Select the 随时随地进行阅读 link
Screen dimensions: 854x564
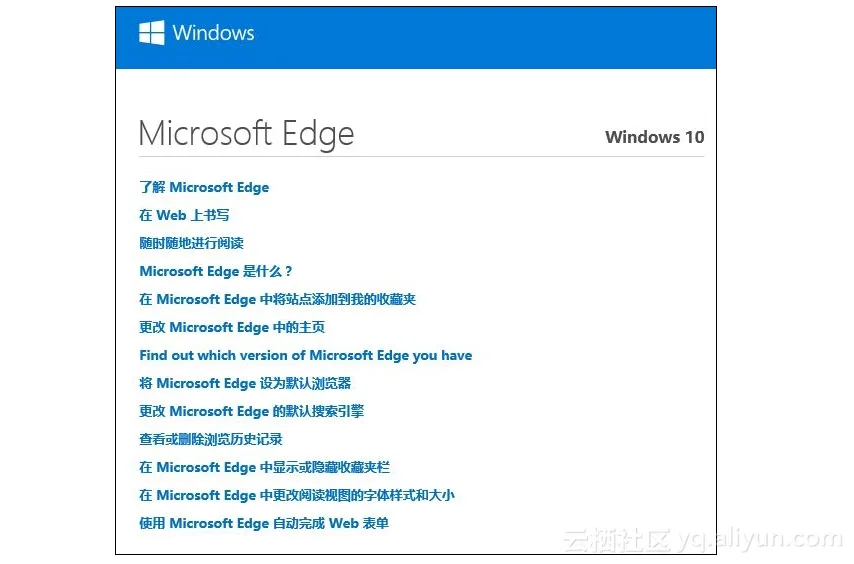[191, 243]
